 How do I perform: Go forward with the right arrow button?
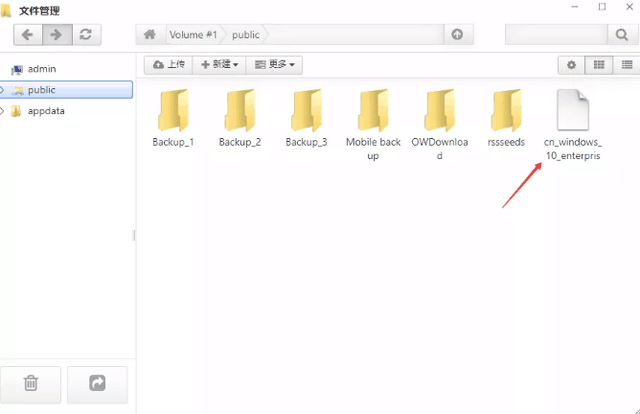click(57, 35)
